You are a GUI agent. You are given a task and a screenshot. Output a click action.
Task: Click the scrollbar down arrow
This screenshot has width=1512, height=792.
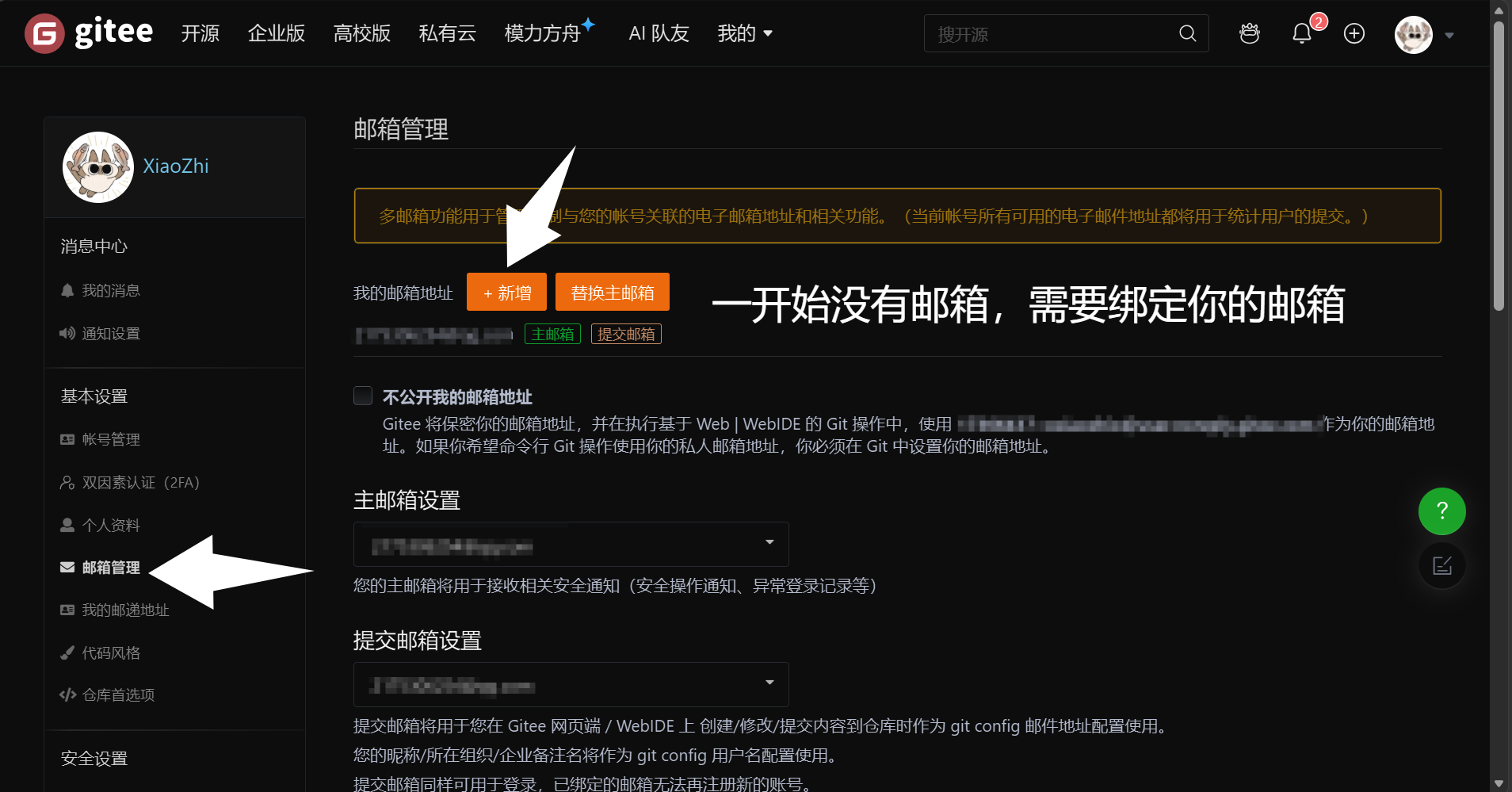tap(1499, 783)
